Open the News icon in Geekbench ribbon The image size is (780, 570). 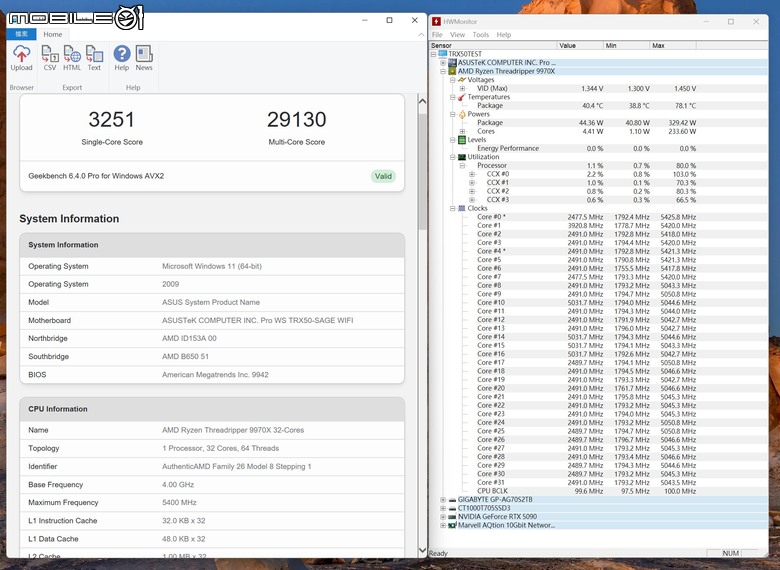[x=144, y=58]
